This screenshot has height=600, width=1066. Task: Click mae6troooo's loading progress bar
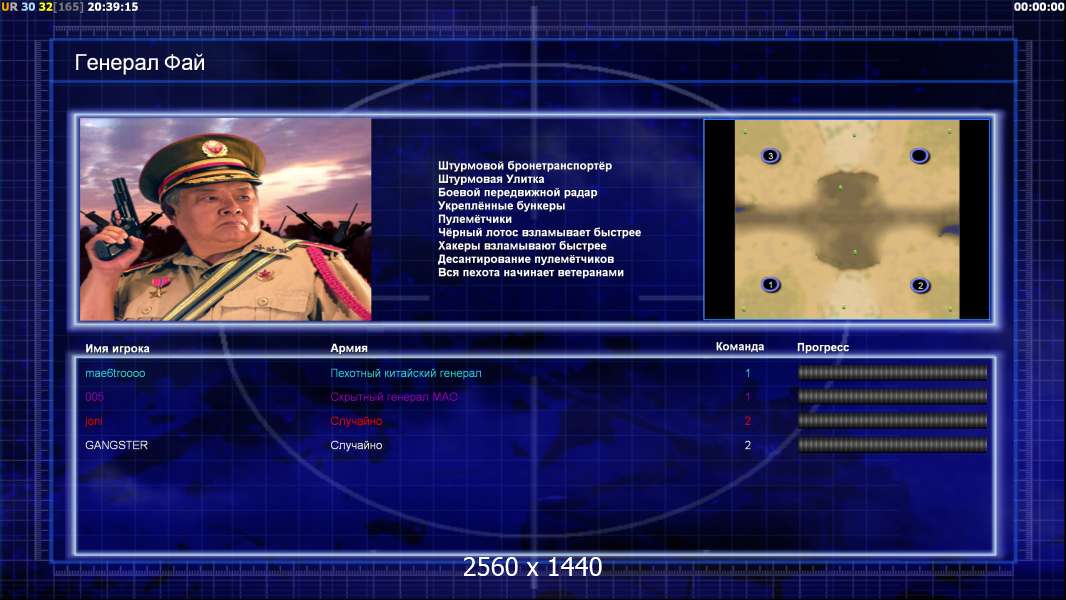coord(893,372)
